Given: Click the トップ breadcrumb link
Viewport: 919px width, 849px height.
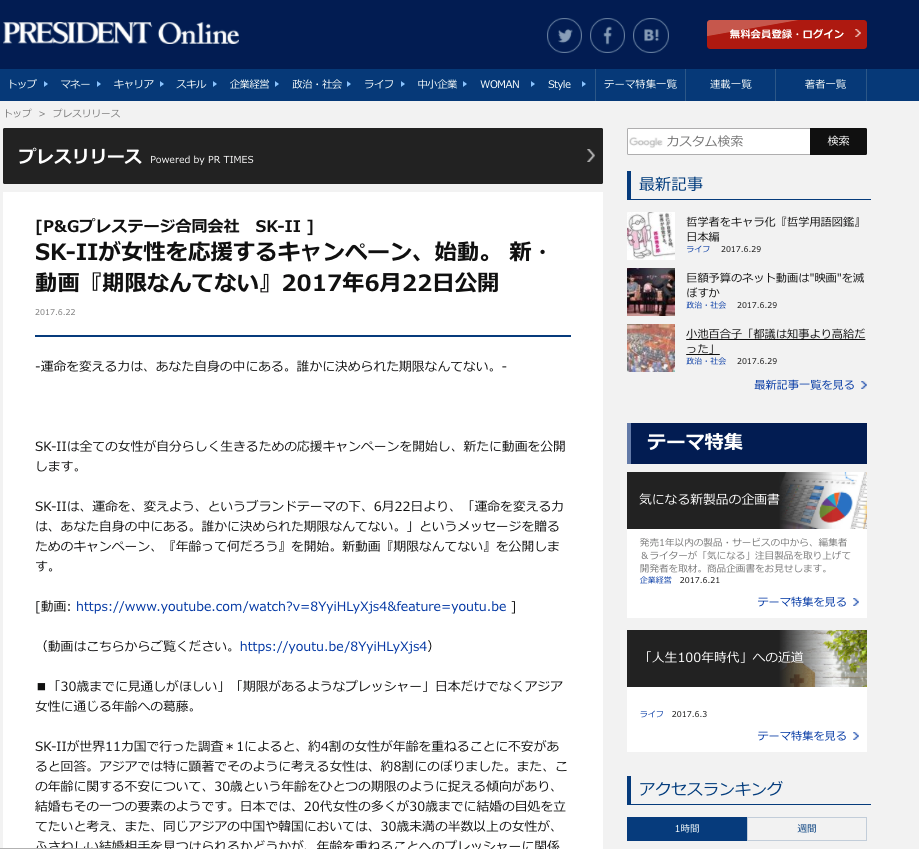Looking at the screenshot, I should pos(18,113).
